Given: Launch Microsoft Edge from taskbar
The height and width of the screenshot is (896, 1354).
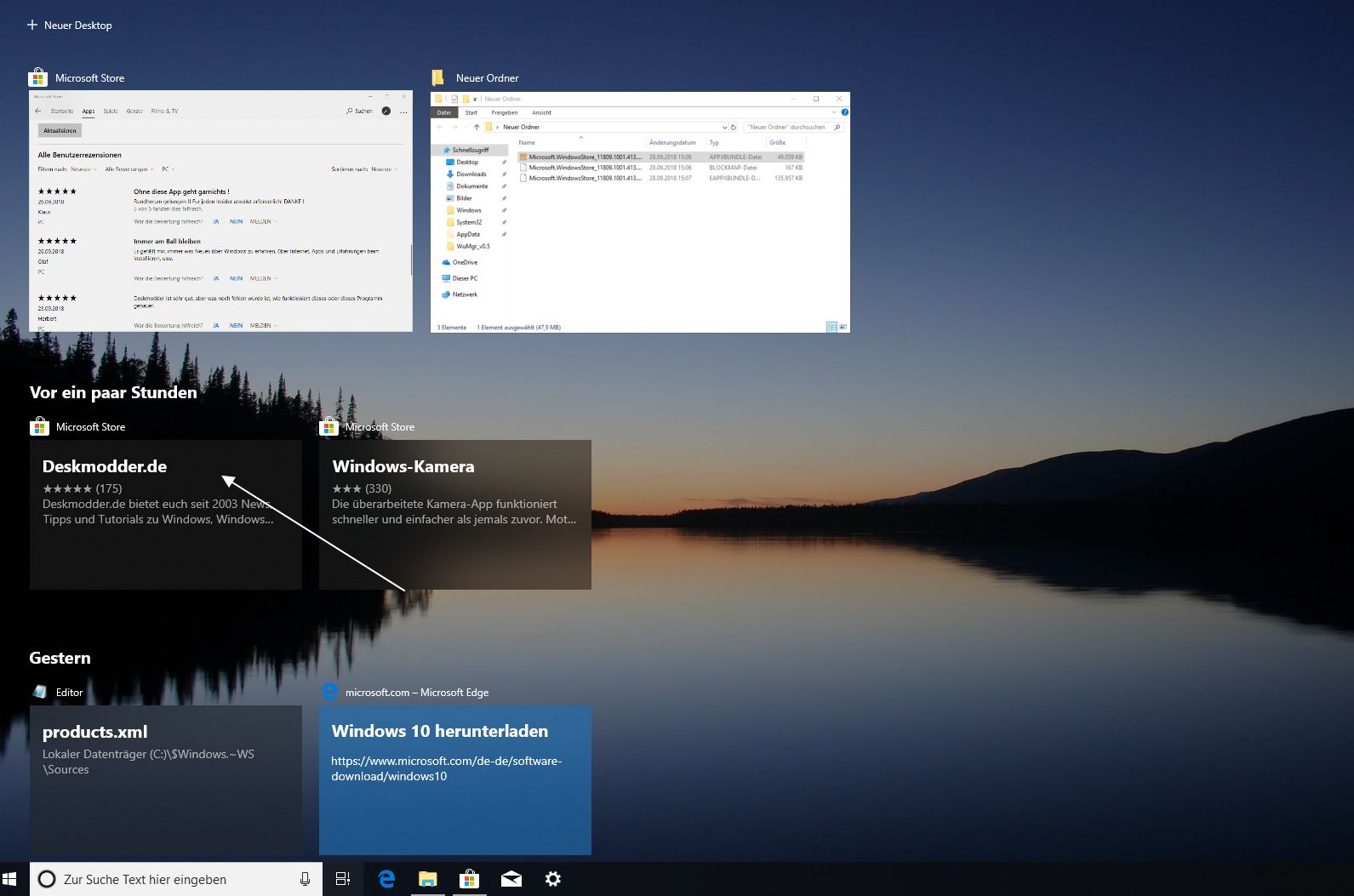Looking at the screenshot, I should click(386, 879).
